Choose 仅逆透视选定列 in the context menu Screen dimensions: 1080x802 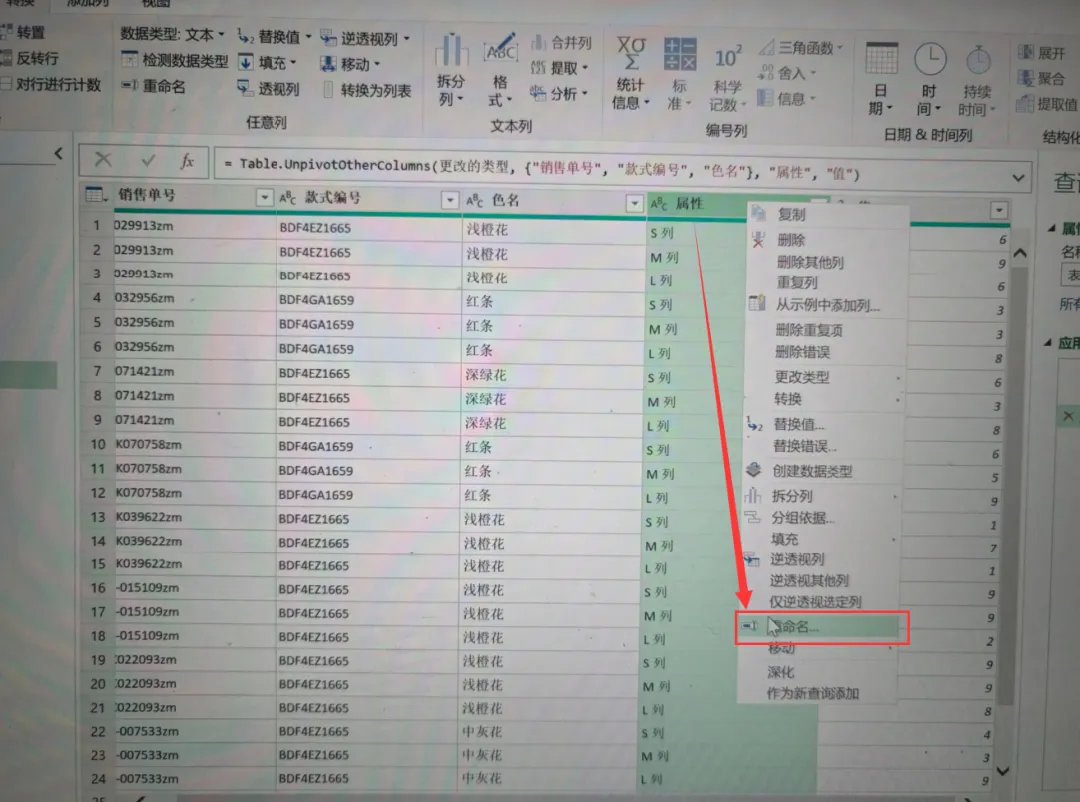click(x=816, y=602)
